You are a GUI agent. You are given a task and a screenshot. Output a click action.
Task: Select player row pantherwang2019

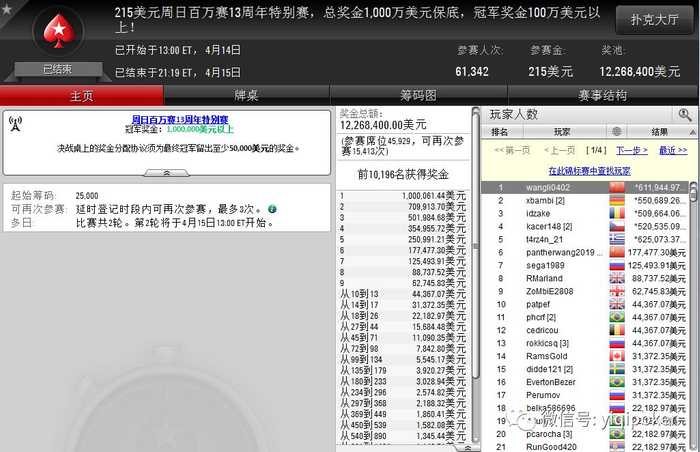[x=585, y=252]
